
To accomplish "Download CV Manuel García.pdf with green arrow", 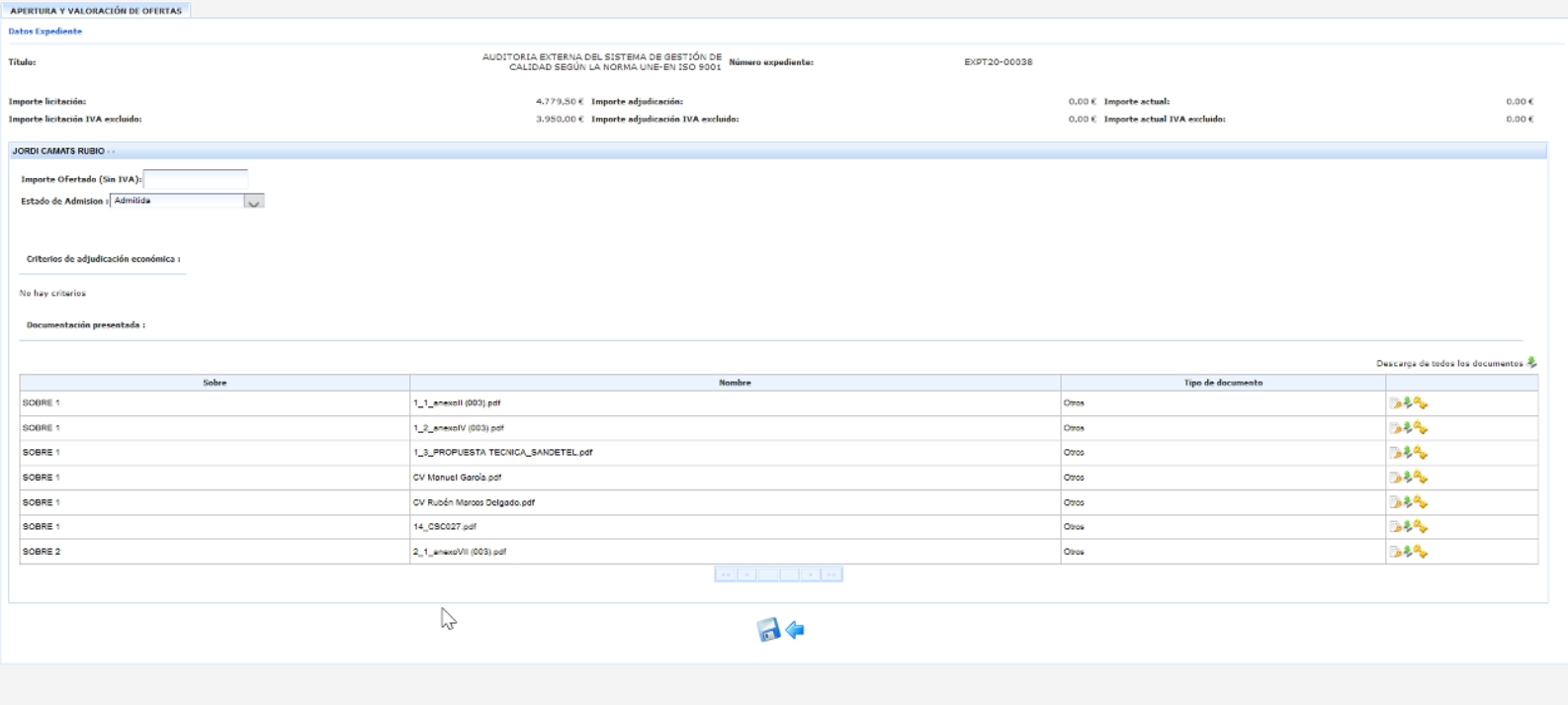I will click(1408, 478).
